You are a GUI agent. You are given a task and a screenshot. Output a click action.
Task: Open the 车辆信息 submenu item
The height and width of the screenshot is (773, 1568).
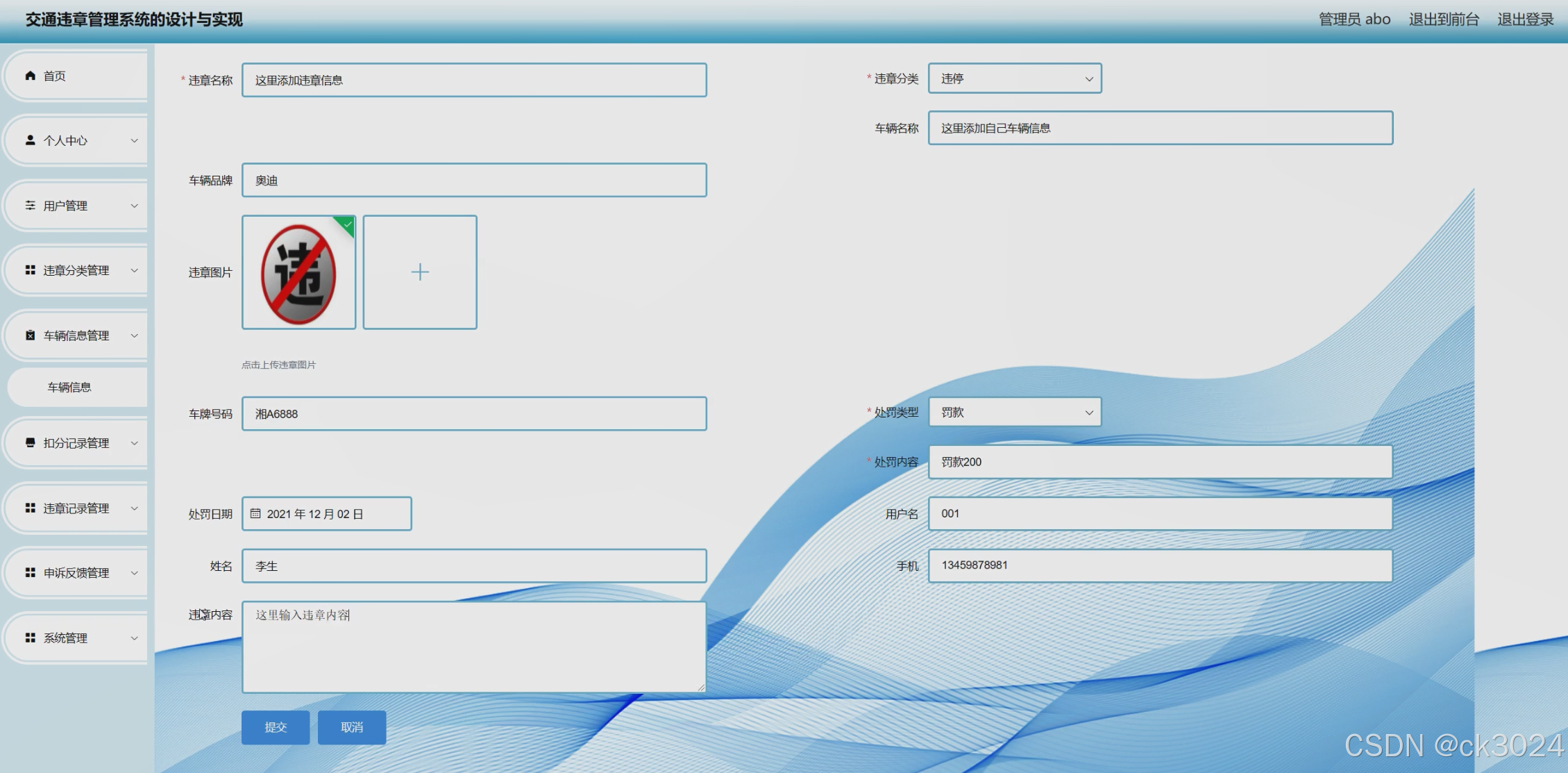(69, 388)
